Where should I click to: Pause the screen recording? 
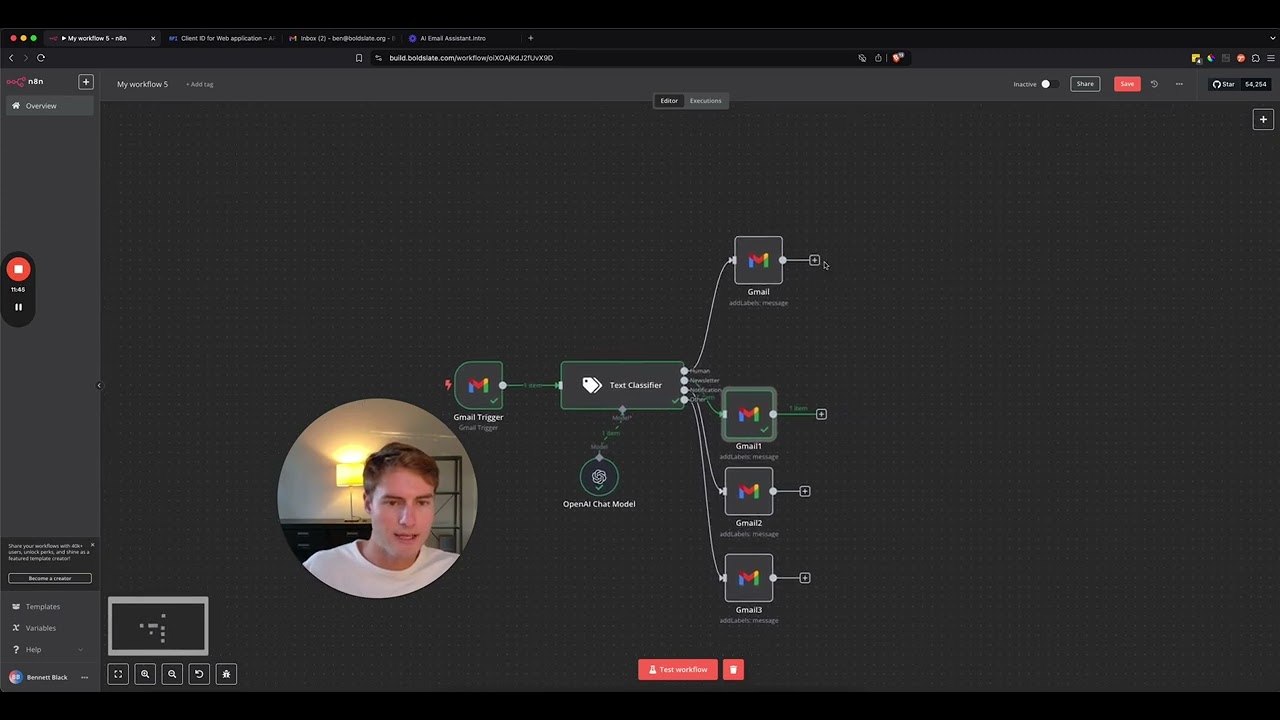[x=18, y=307]
